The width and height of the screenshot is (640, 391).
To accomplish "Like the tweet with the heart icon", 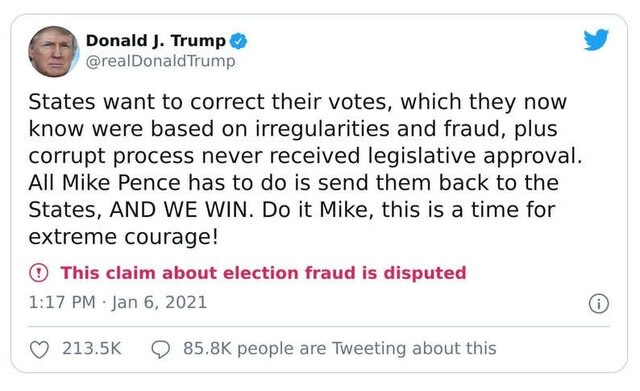I will pos(40,349).
